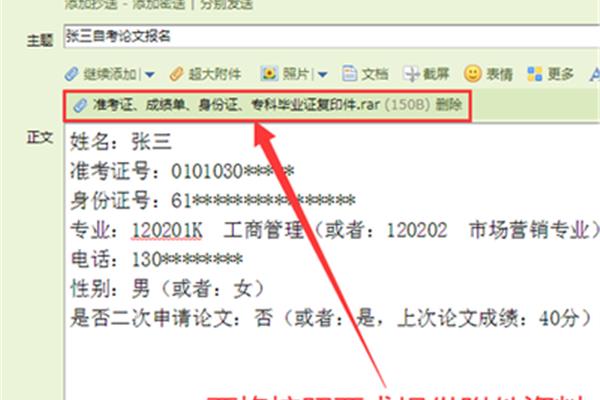Screen dimensions: 600x400
Task: Click the underlined 120201K text
Action: coord(167,230)
